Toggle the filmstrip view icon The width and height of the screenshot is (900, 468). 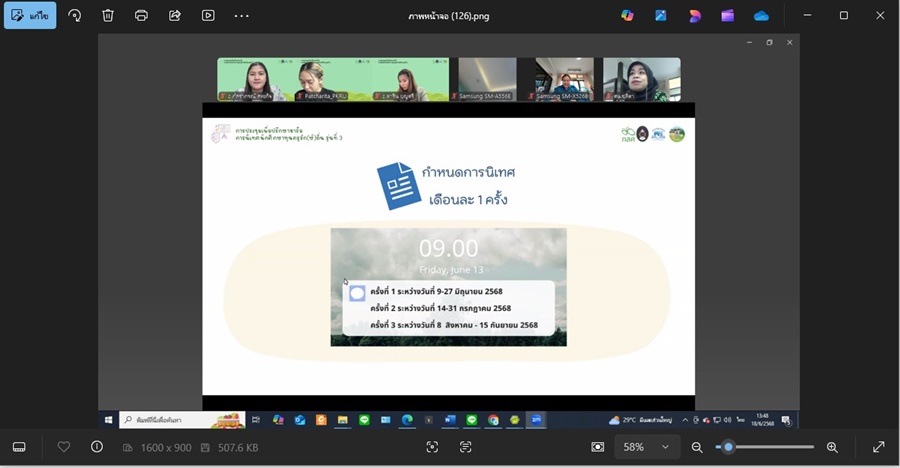19,447
